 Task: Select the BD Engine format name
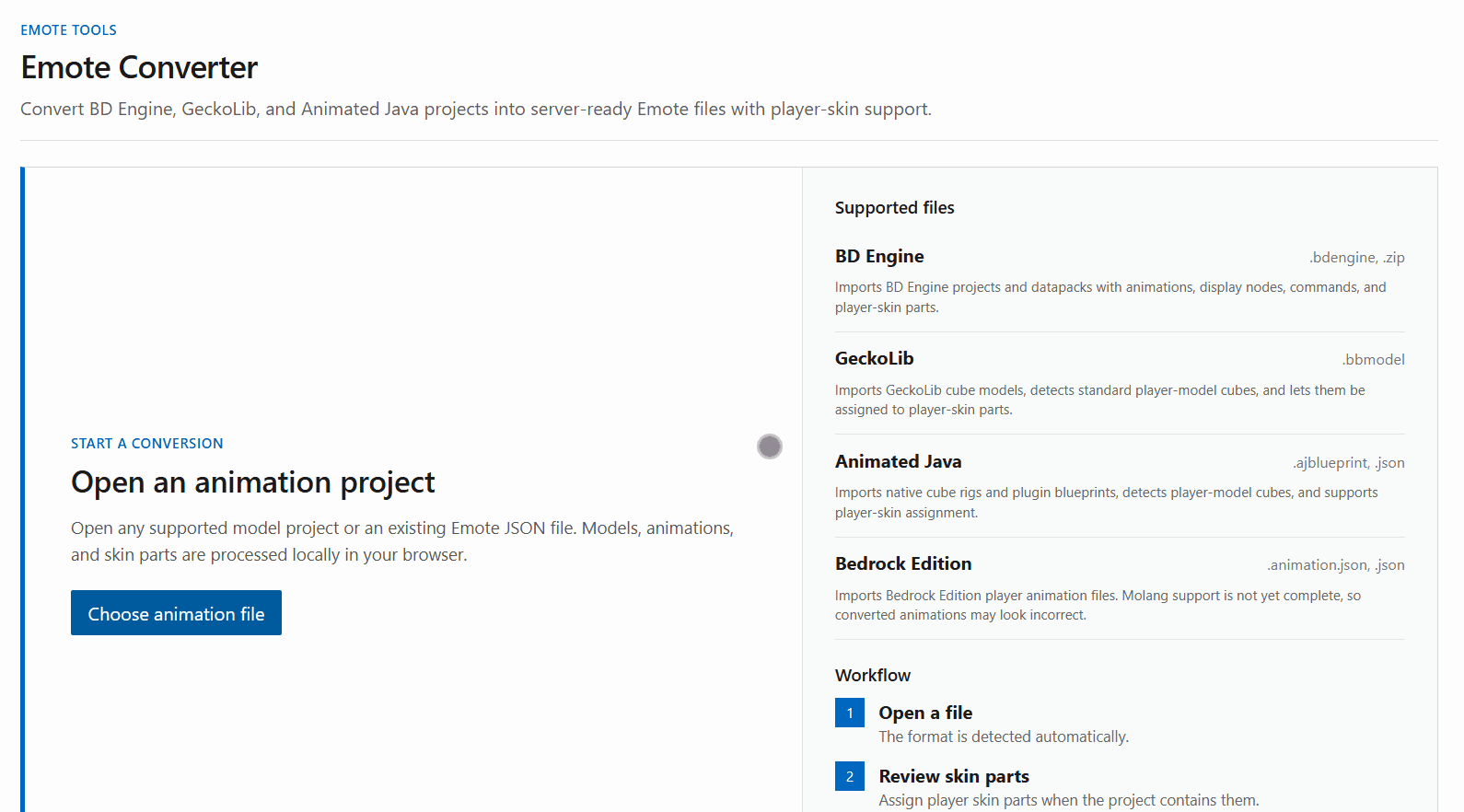point(879,257)
